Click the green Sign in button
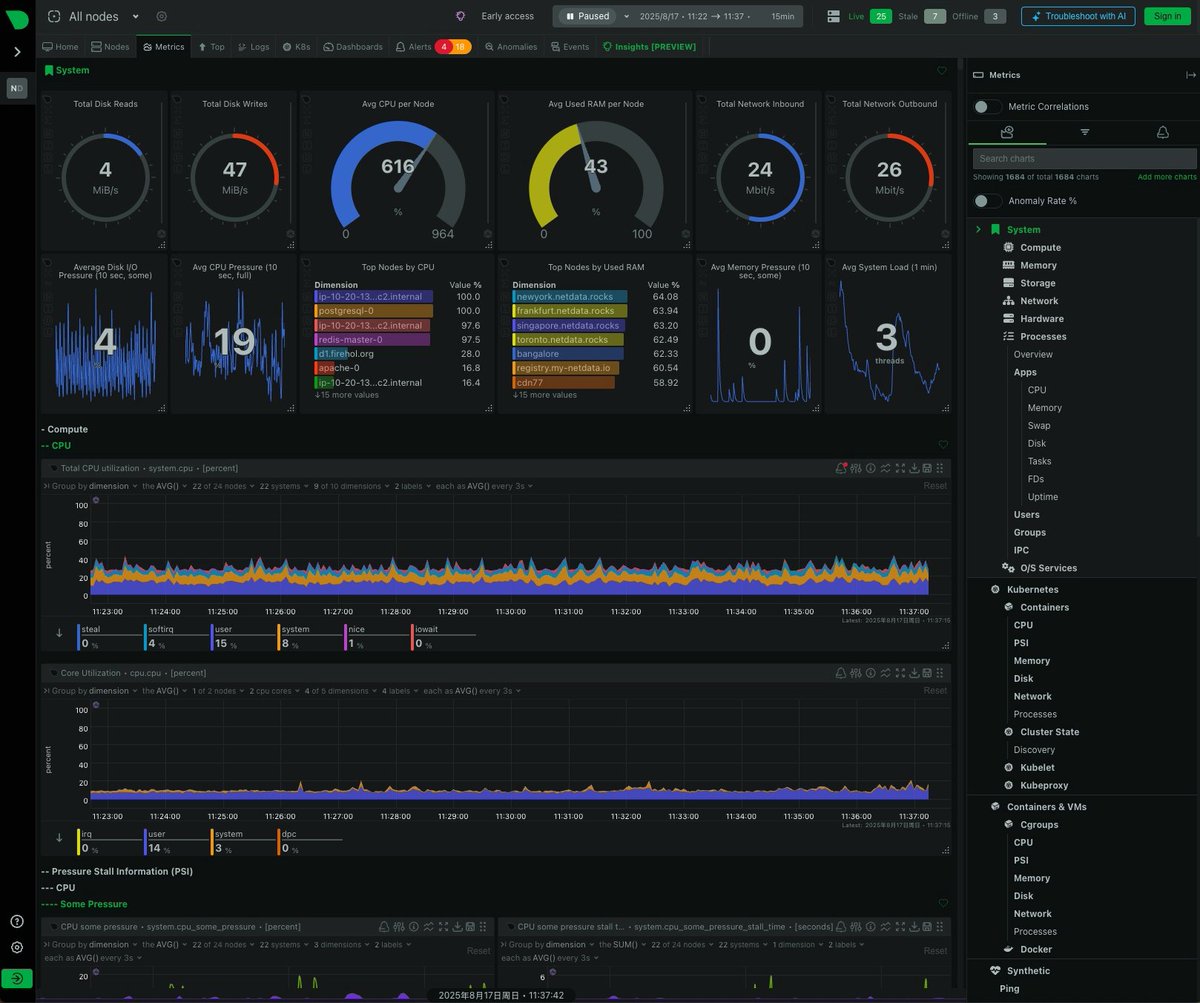1200x1003 pixels. pos(1167,16)
